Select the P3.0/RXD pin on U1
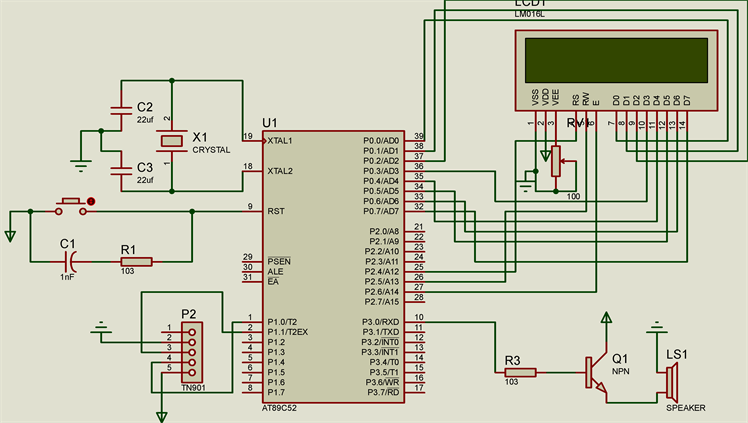The image size is (748, 423). (381, 322)
